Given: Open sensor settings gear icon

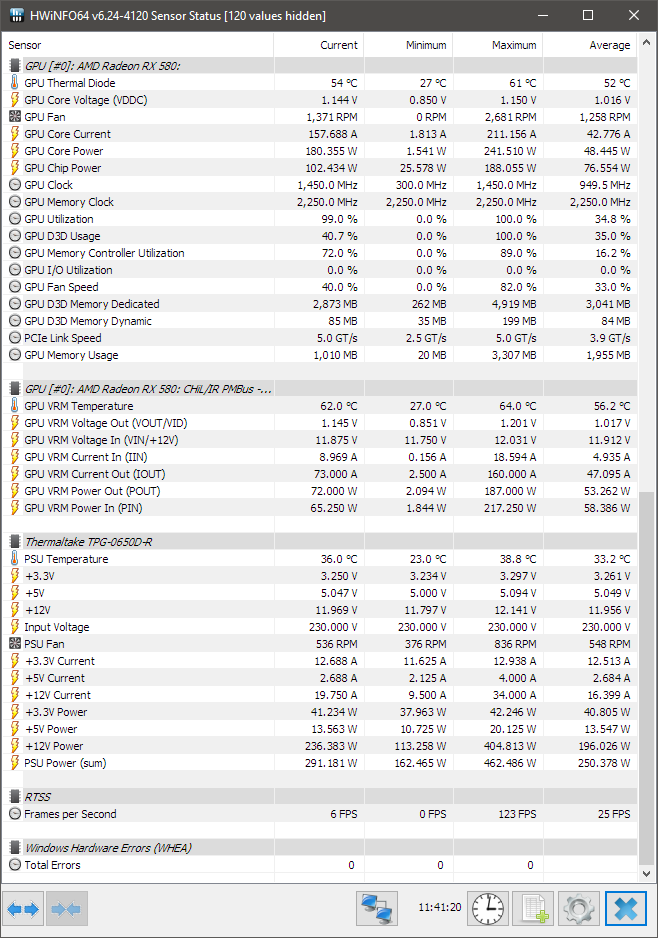Looking at the screenshot, I should click(x=578, y=909).
